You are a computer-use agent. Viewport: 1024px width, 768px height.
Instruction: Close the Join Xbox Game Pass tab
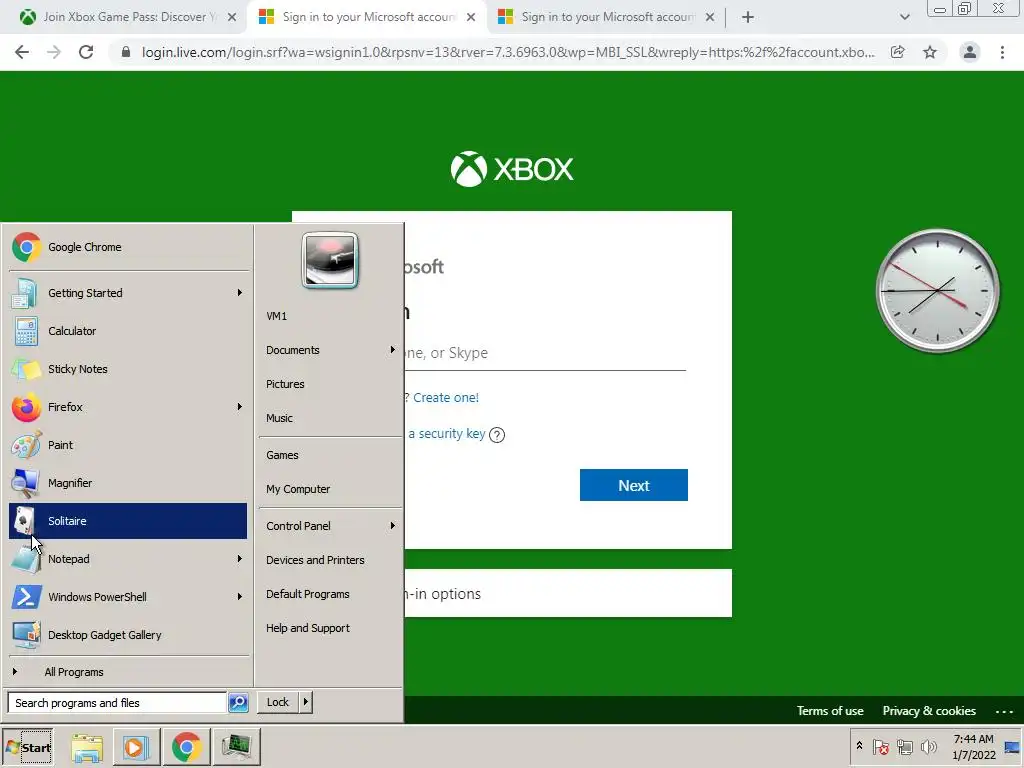click(x=232, y=18)
